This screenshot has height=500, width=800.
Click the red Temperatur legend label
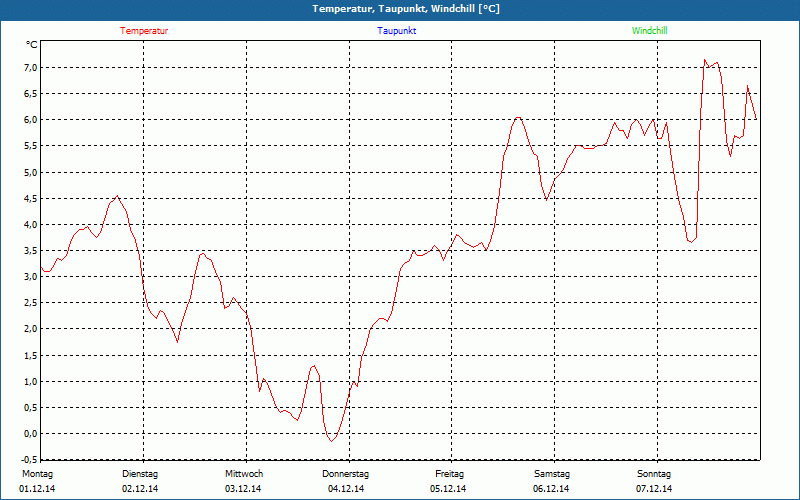point(144,31)
